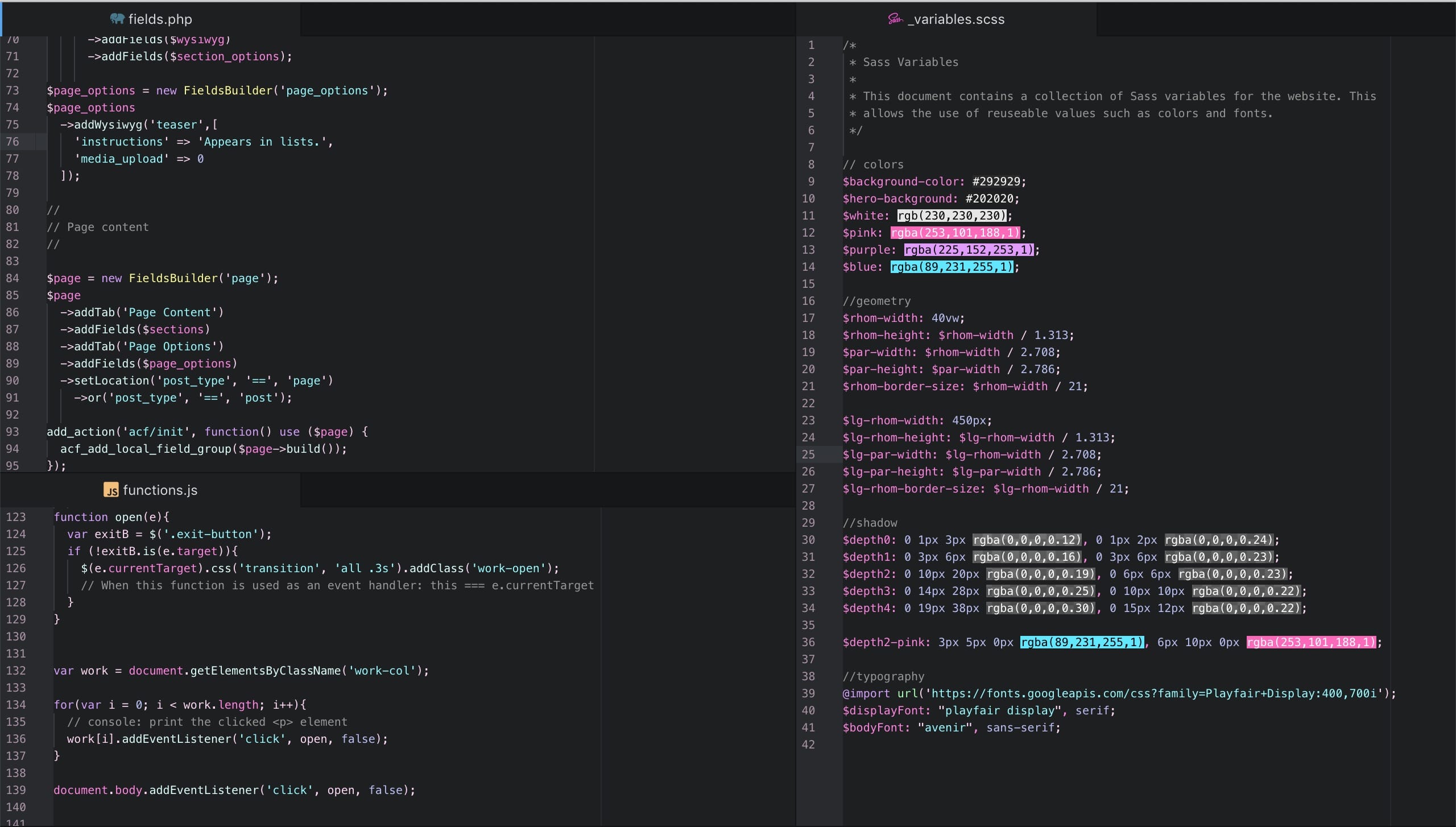1456x827 pixels.
Task: Click line number 25 in _variables.scss gutter
Action: pos(808,454)
